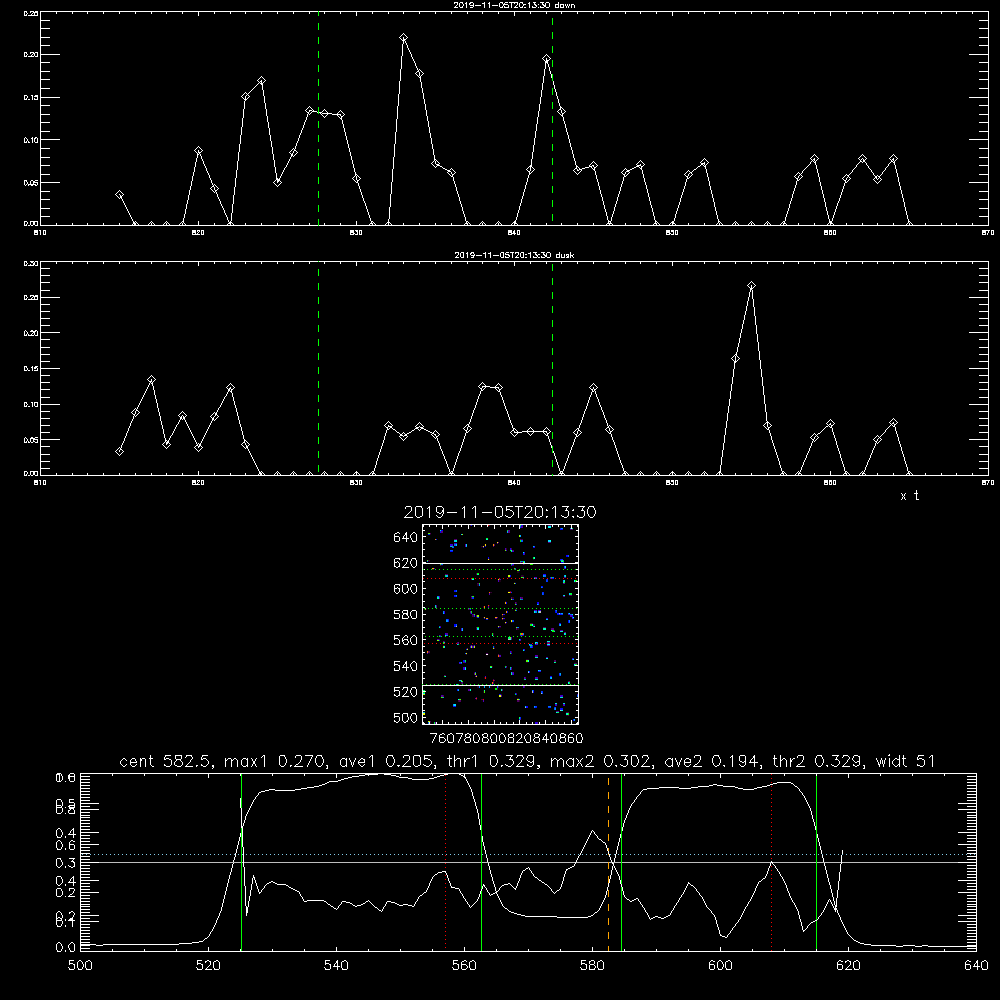The height and width of the screenshot is (1000, 1000).
Task: Click the upper white horizontal line in center image
Action: tap(500, 564)
